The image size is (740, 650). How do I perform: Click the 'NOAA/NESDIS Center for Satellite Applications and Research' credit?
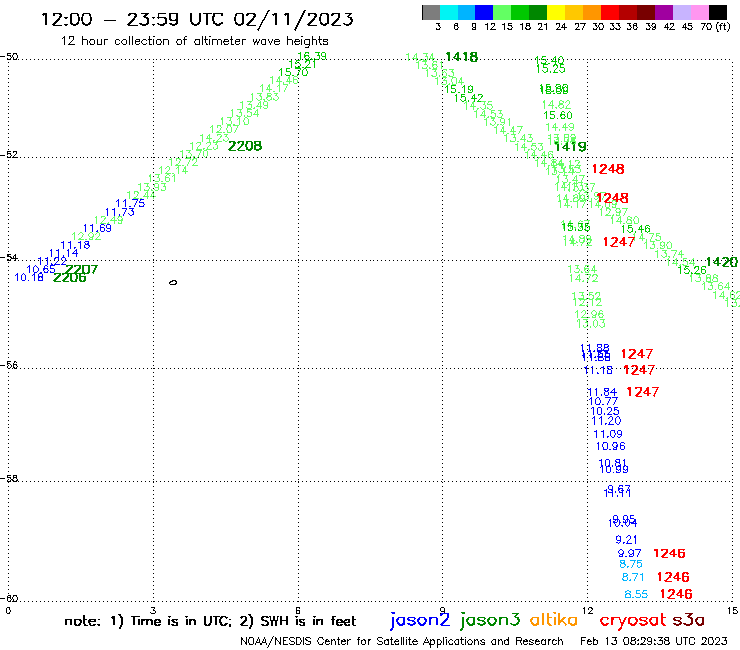click(402, 641)
